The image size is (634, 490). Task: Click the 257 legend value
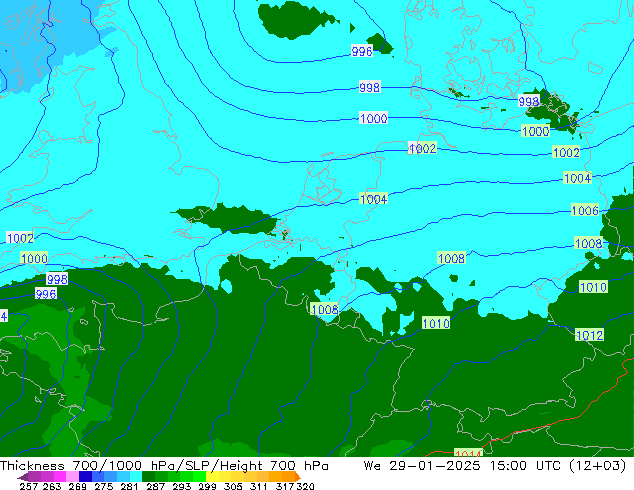click(x=28, y=486)
